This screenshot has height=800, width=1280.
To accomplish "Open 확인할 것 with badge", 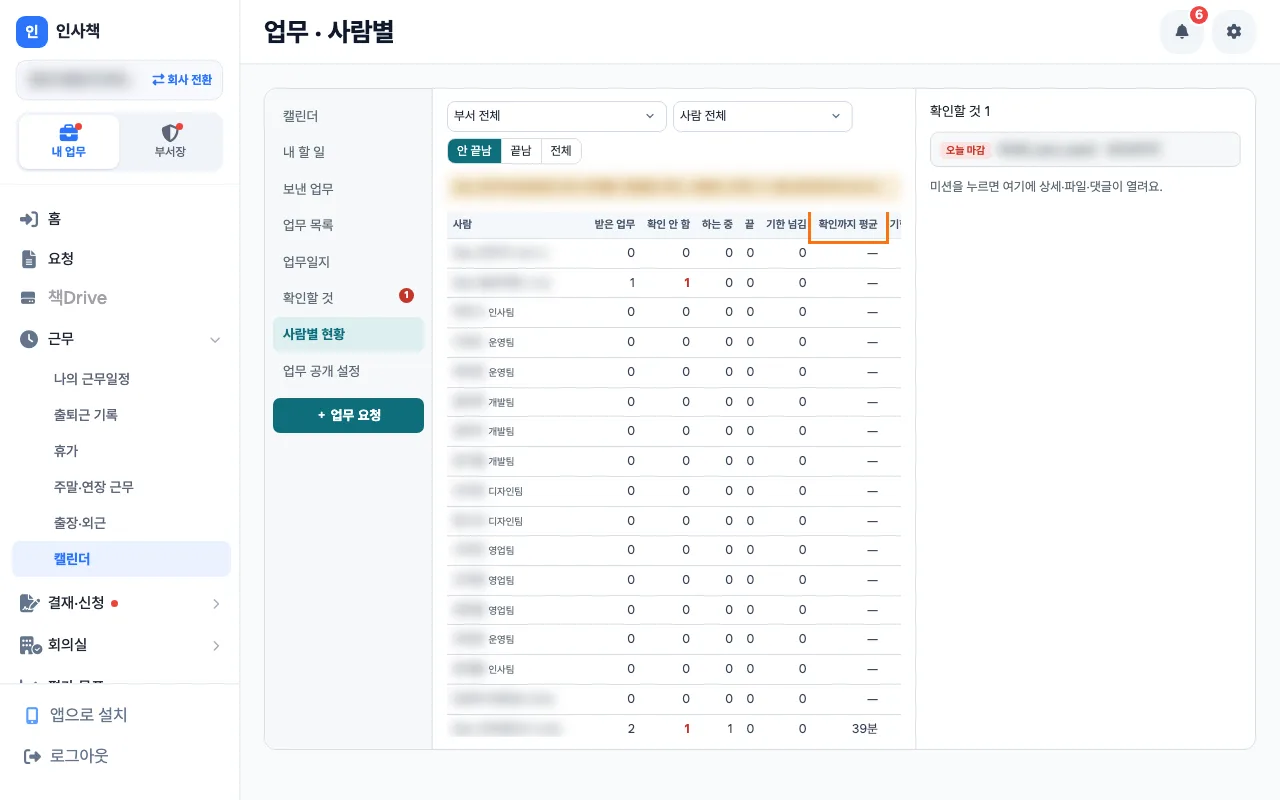I will pos(348,298).
